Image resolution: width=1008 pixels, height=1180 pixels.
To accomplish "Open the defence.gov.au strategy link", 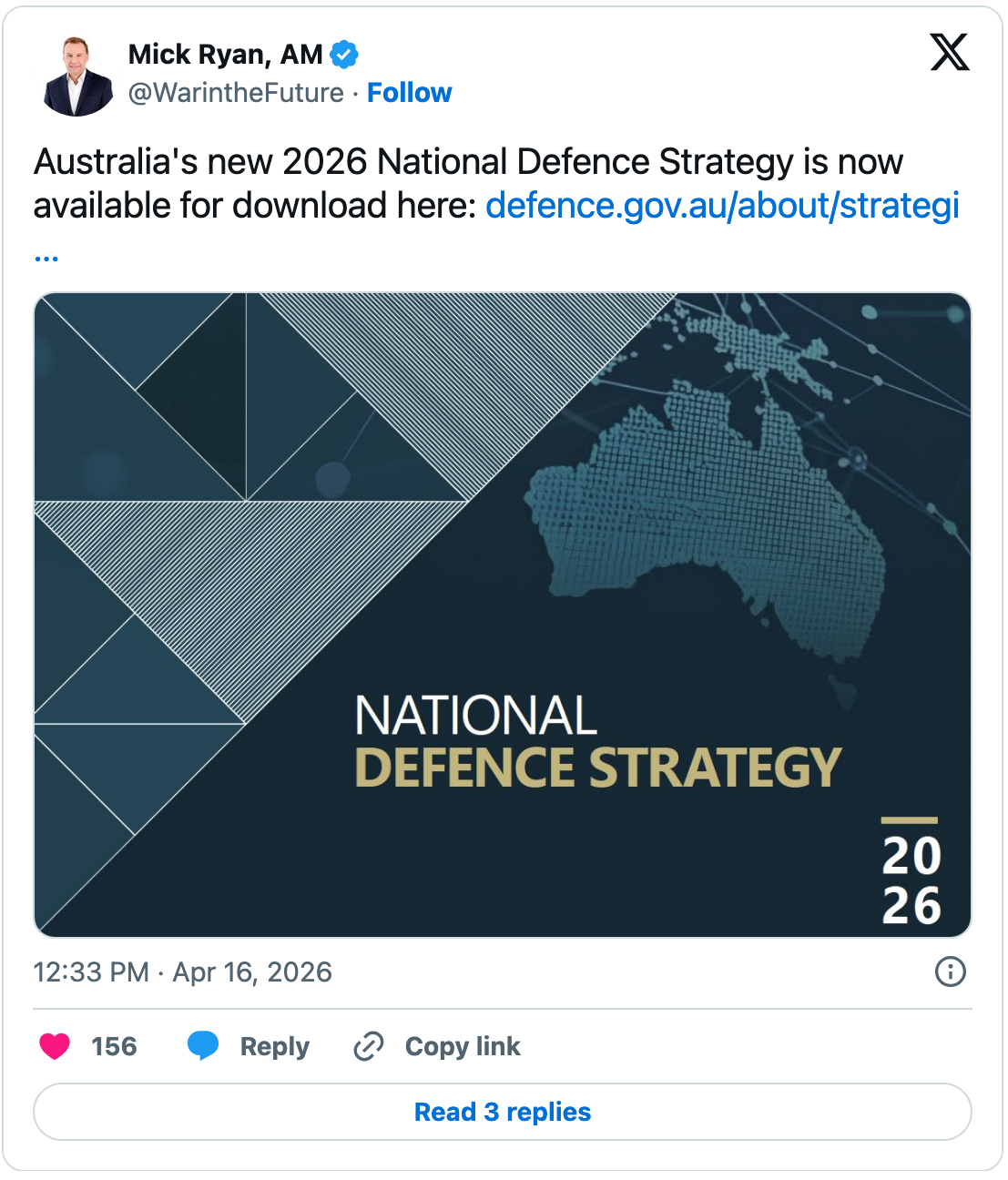I will [722, 206].
